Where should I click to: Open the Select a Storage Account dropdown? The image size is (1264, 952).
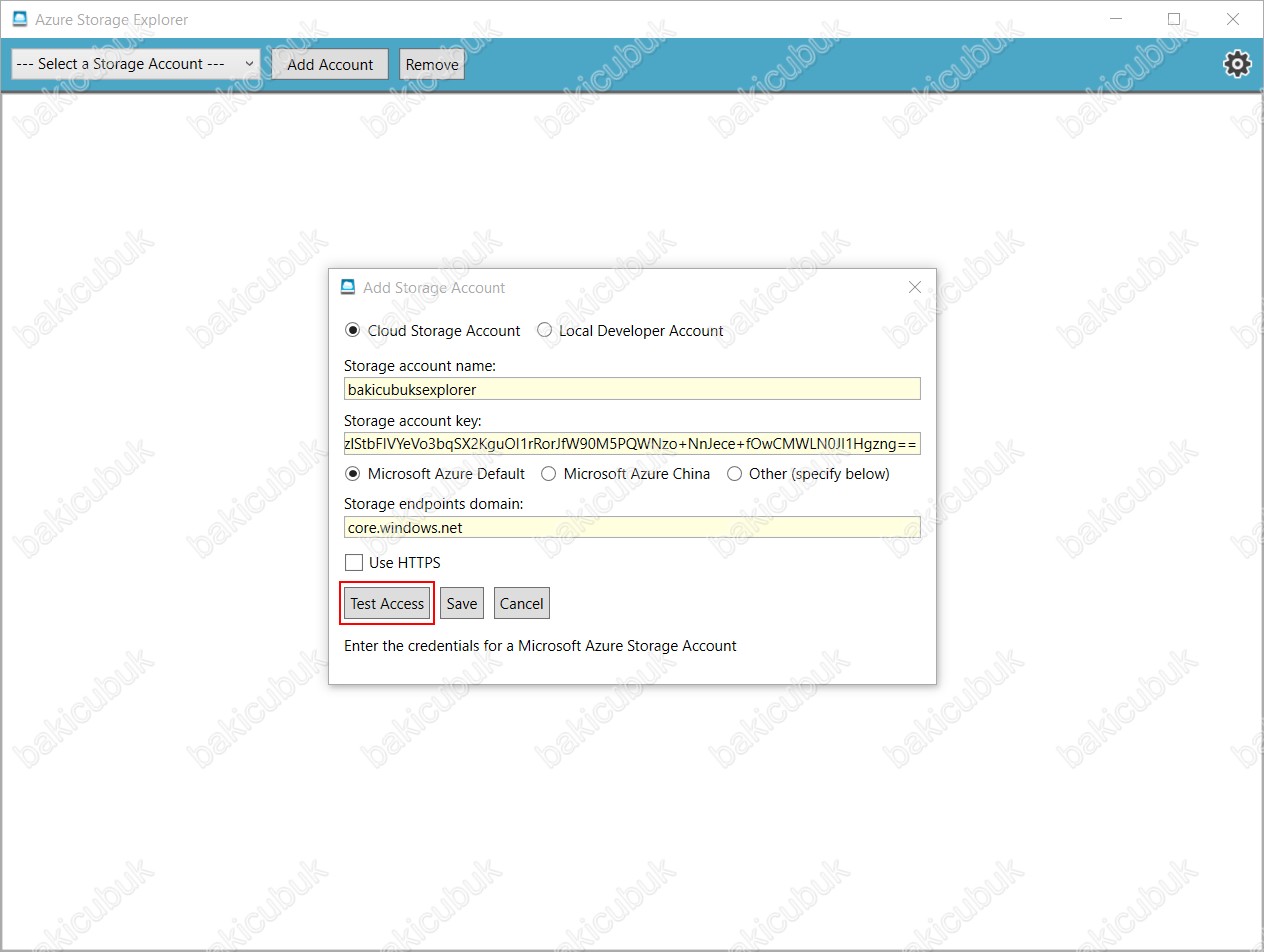[x=136, y=64]
